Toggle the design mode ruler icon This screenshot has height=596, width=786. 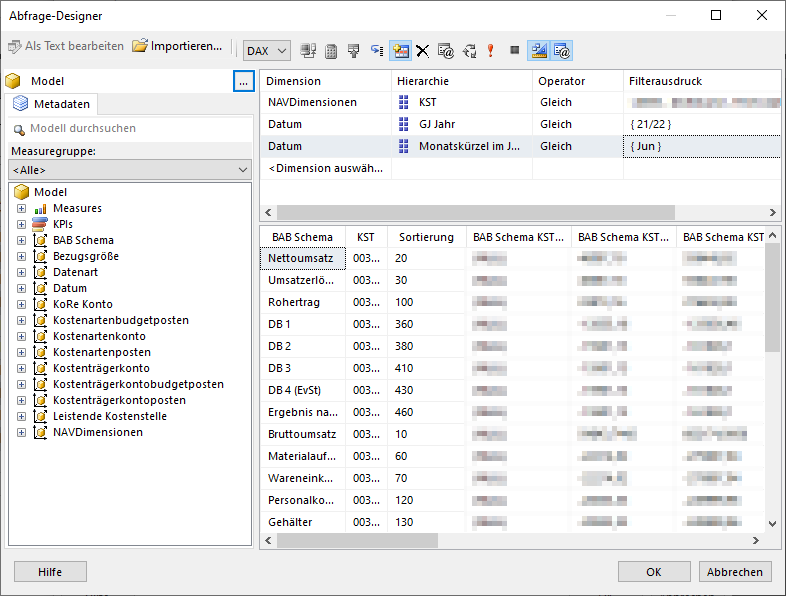click(x=539, y=51)
